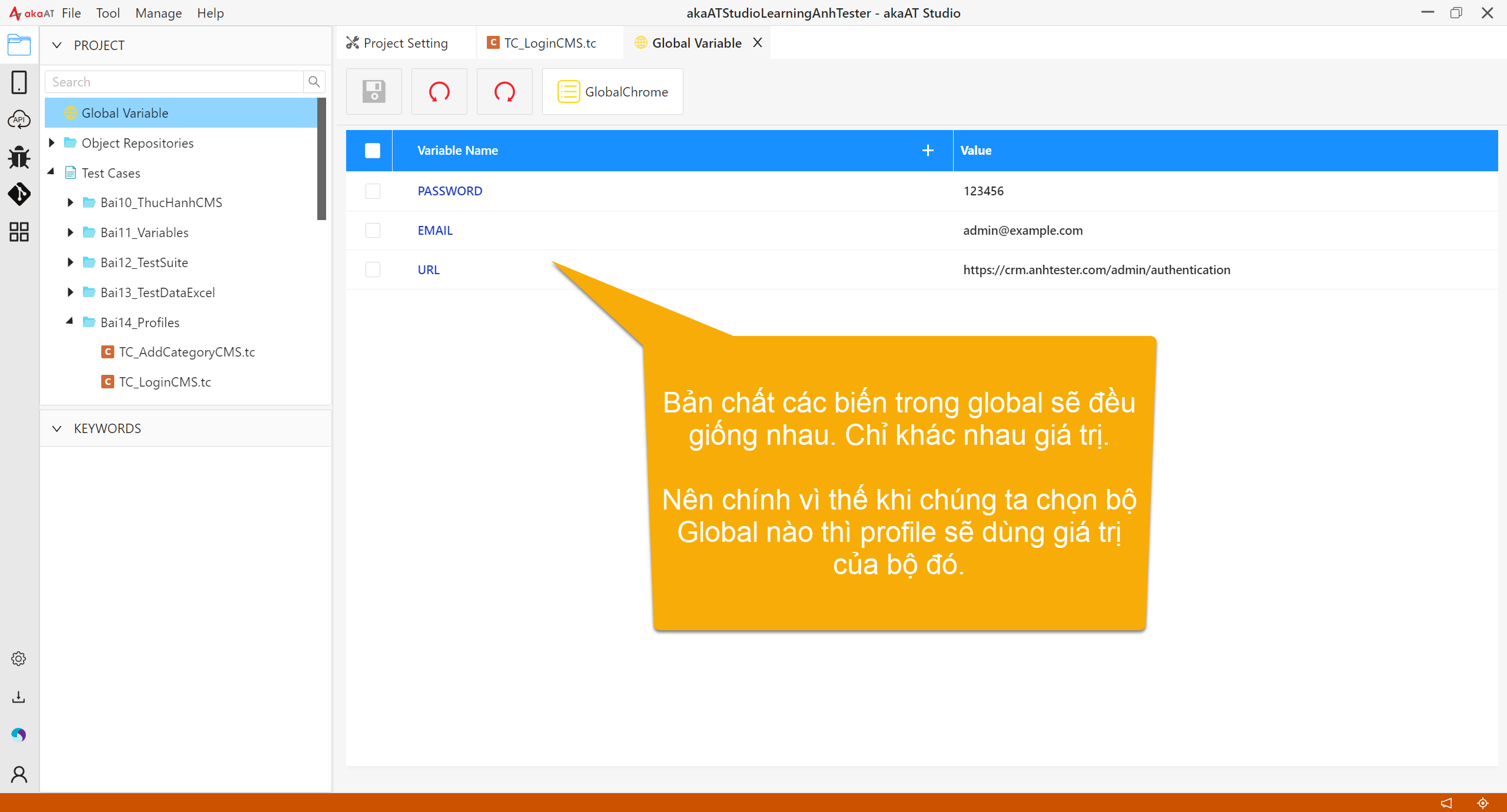Open the user account icon

click(x=19, y=774)
